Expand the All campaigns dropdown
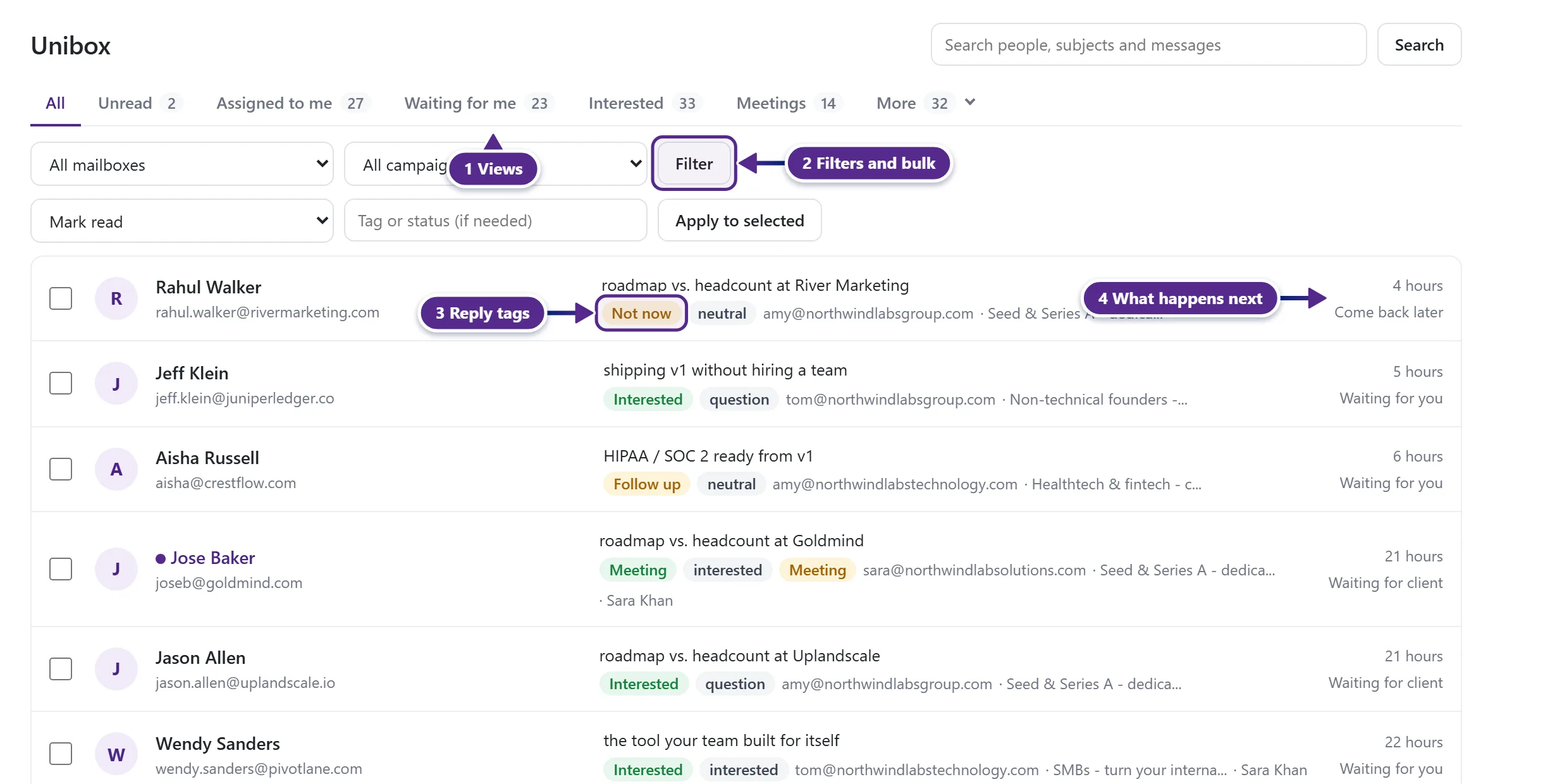 coord(496,164)
